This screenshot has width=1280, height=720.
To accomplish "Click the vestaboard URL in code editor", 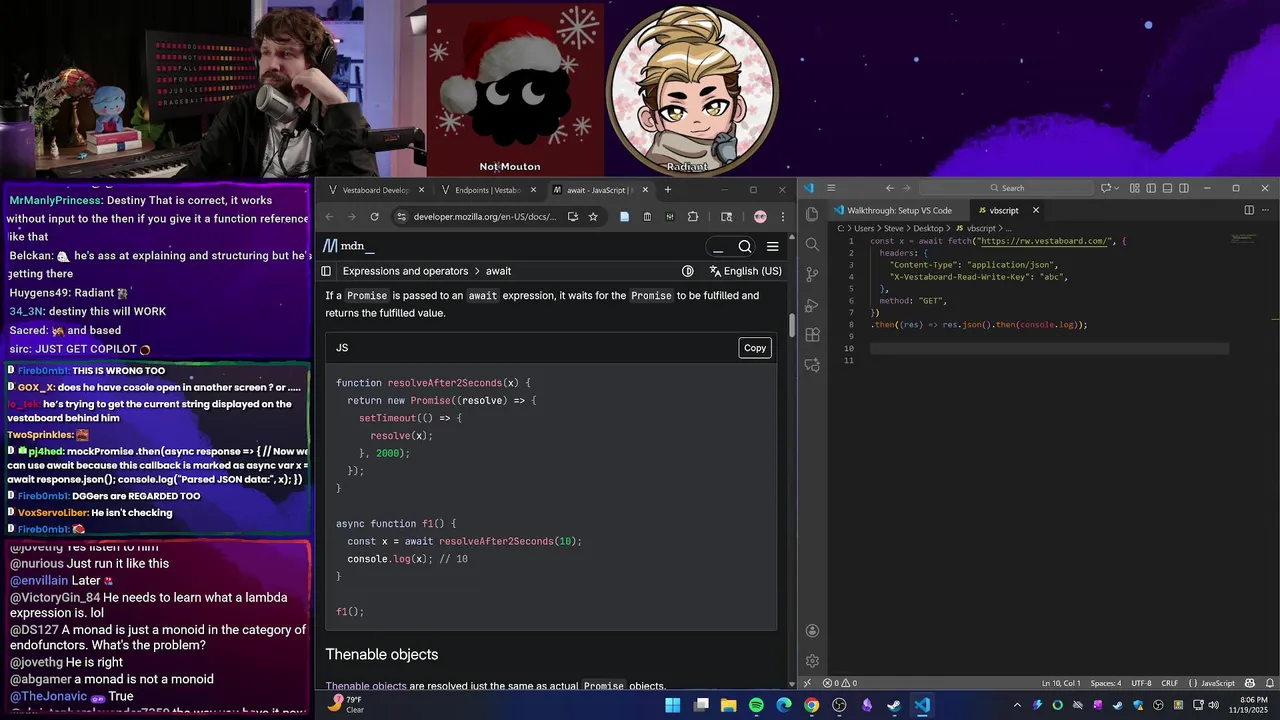I will click(x=1044, y=241).
